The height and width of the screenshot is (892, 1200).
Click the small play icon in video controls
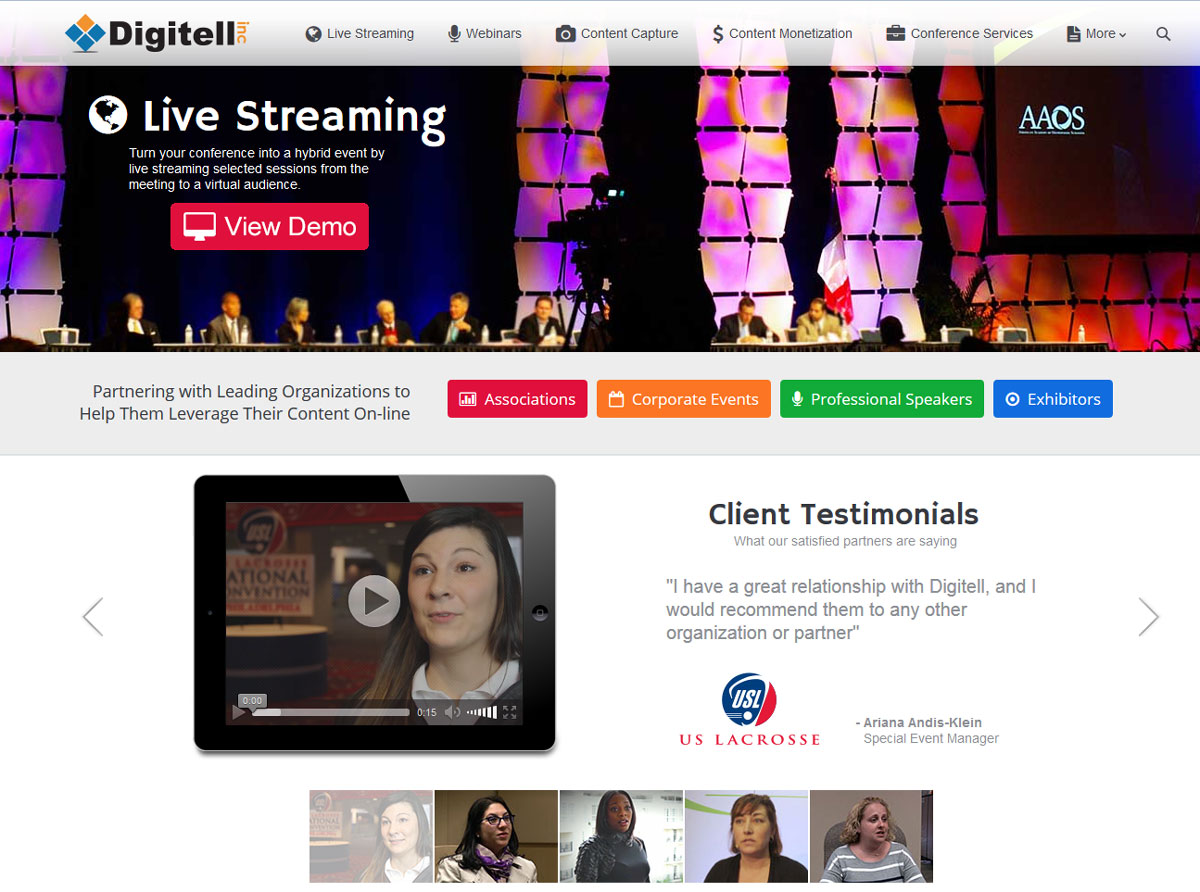239,712
